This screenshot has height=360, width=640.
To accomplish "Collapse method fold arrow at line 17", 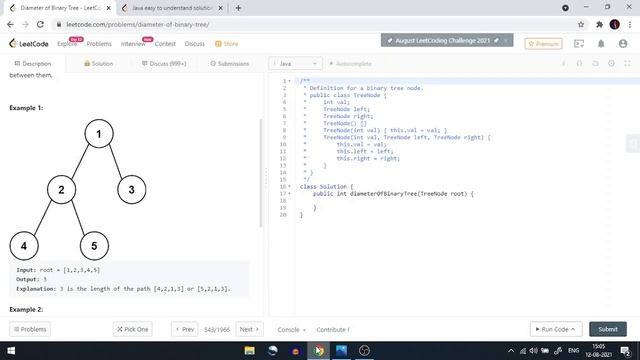I will click(289, 193).
